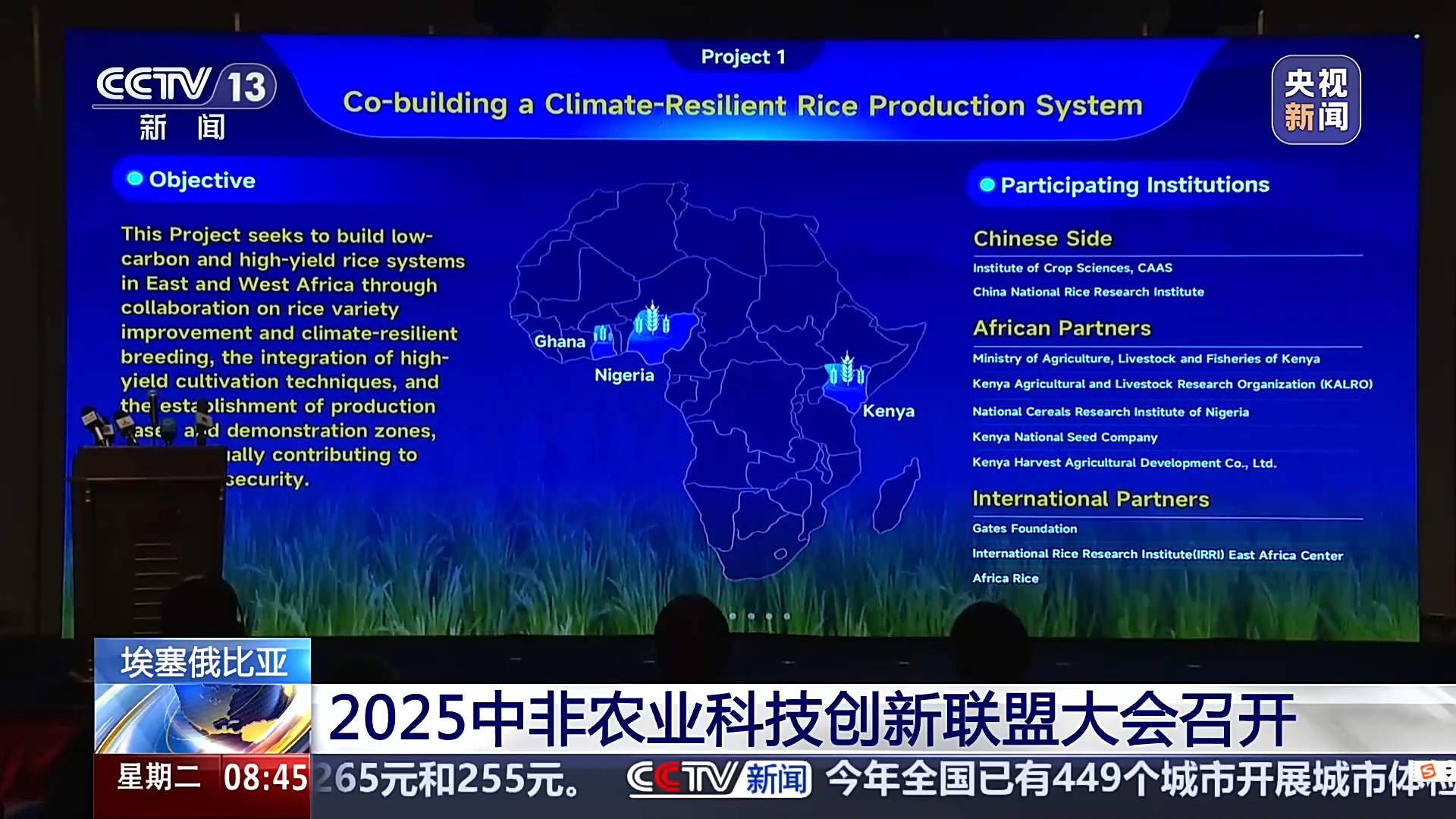Click the 央视新闻 badge logo
Viewport: 1456px width, 819px height.
click(1316, 99)
